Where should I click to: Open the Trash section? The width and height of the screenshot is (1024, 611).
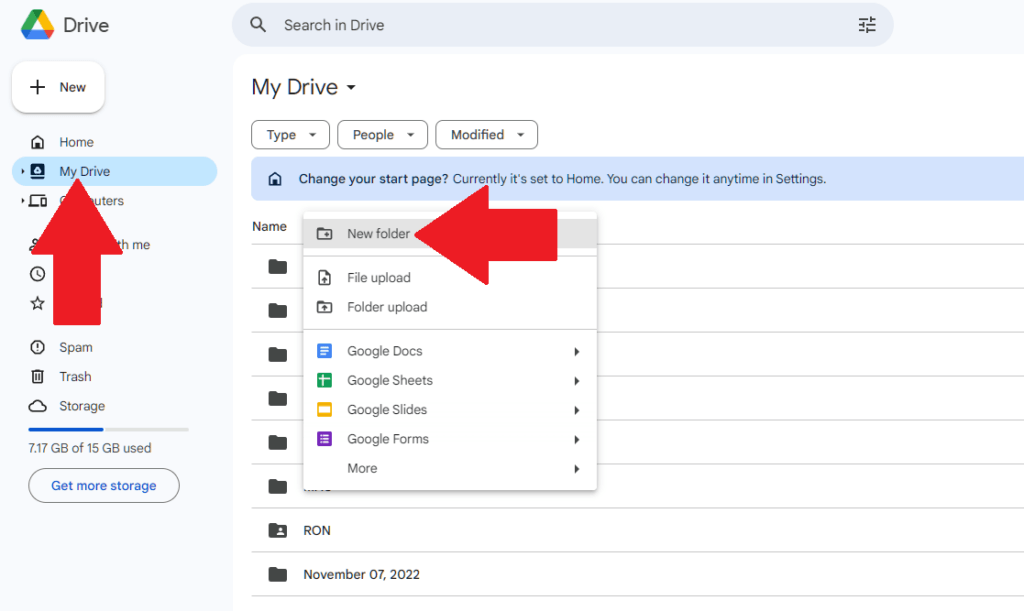click(x=61, y=377)
